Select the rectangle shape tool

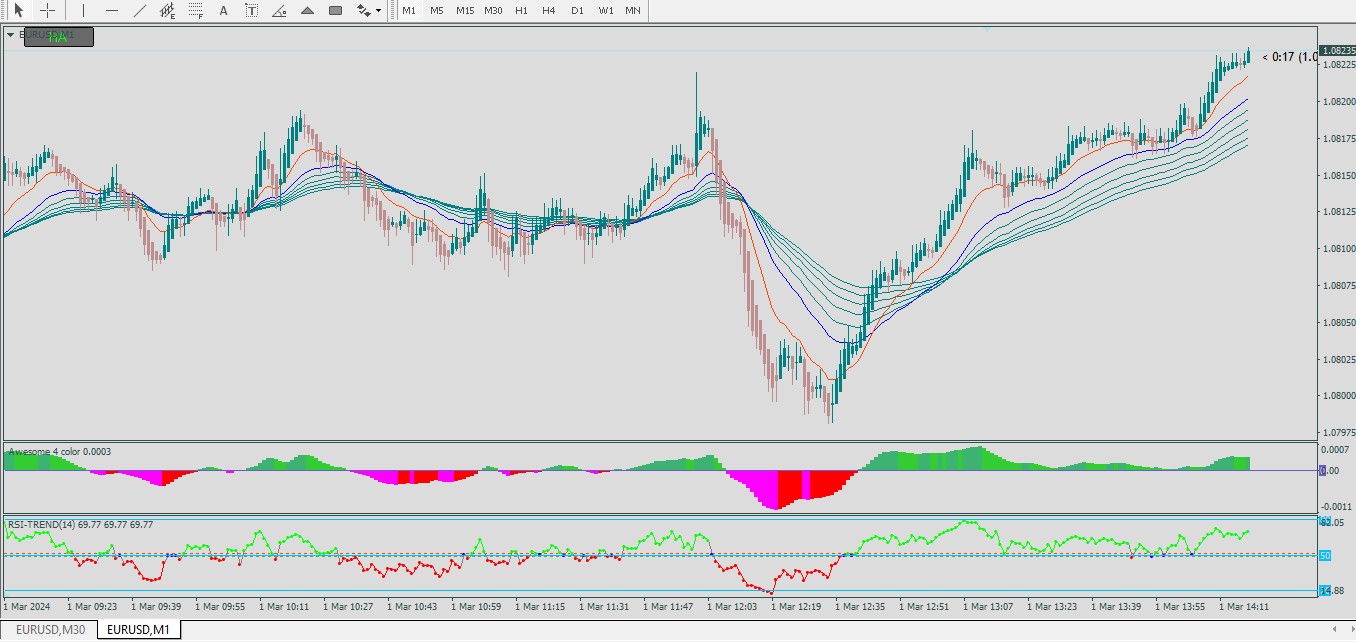335,10
